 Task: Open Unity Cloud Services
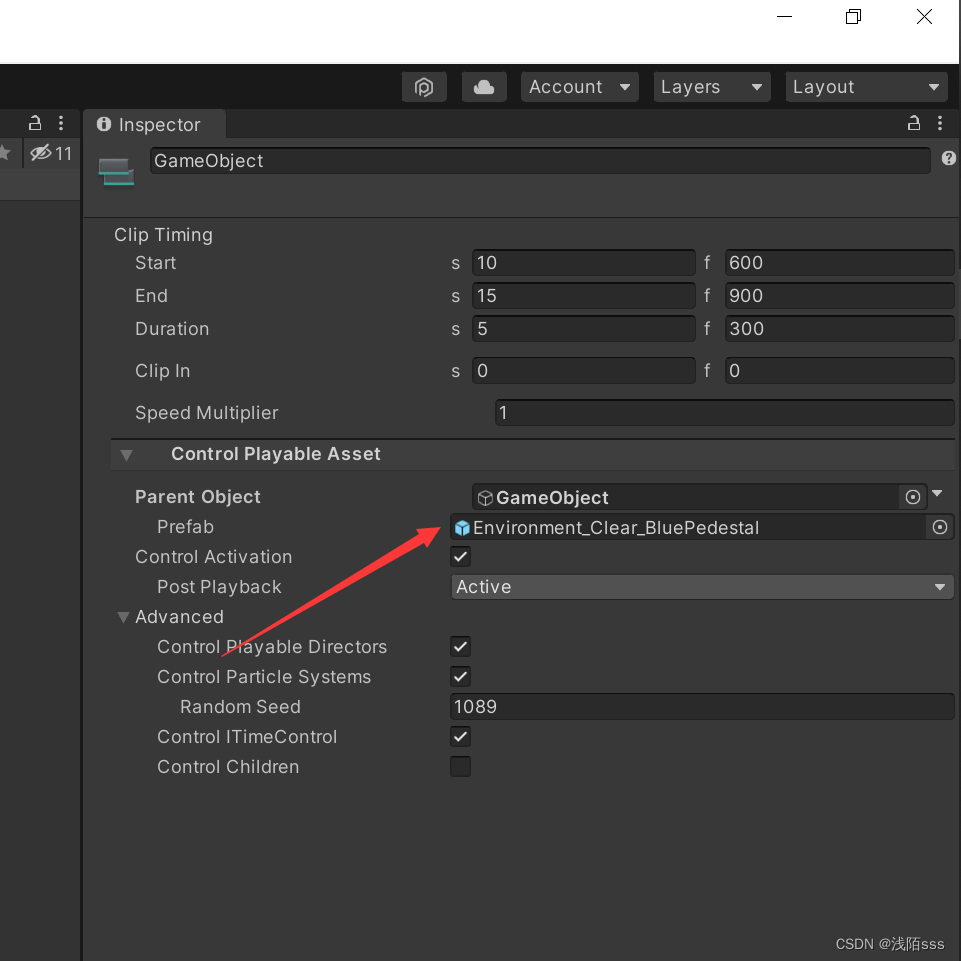[484, 87]
